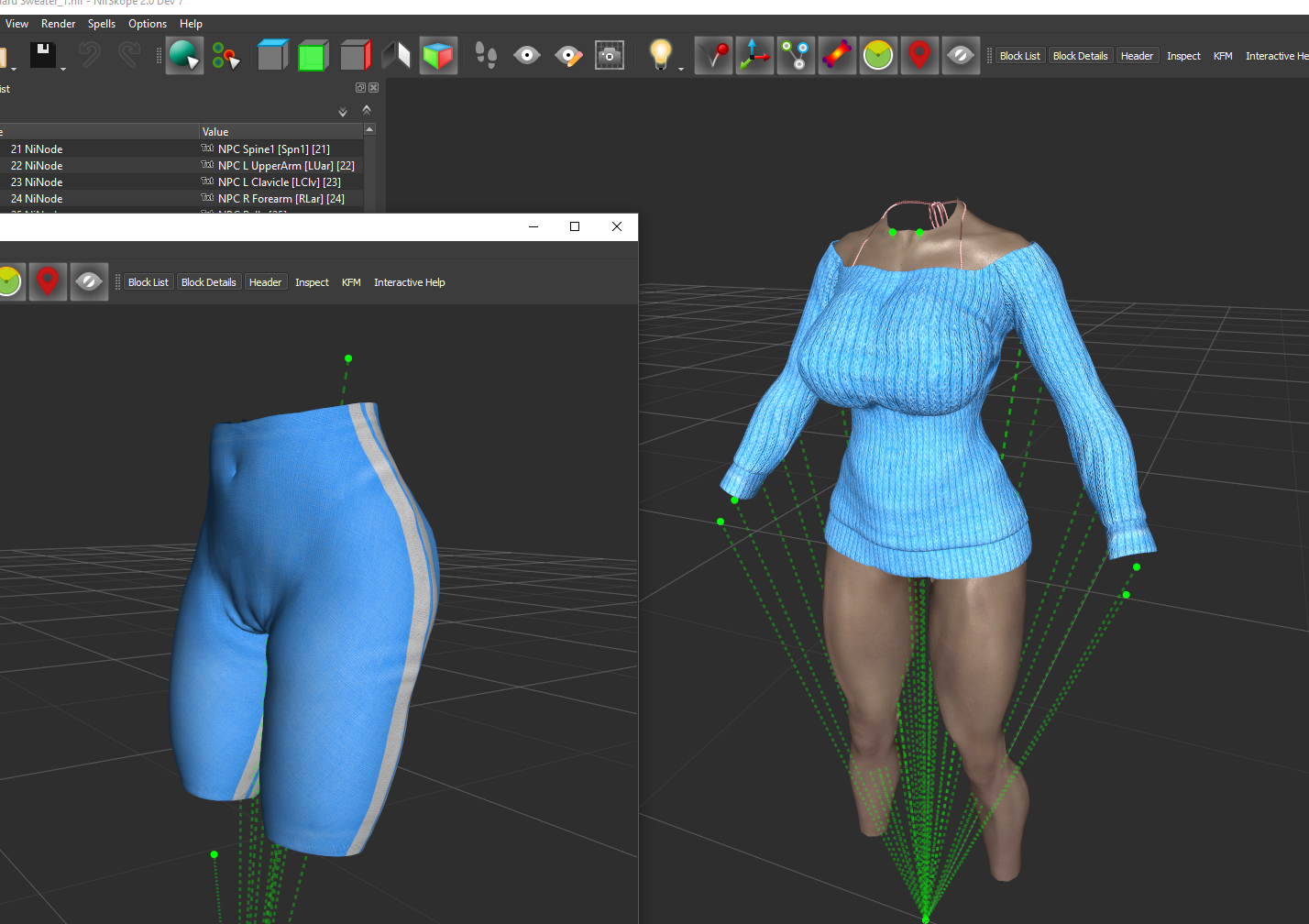This screenshot has height=924, width=1309.
Task: Click value NPC Spine1 [Spn1] [21]
Action: [x=274, y=148]
